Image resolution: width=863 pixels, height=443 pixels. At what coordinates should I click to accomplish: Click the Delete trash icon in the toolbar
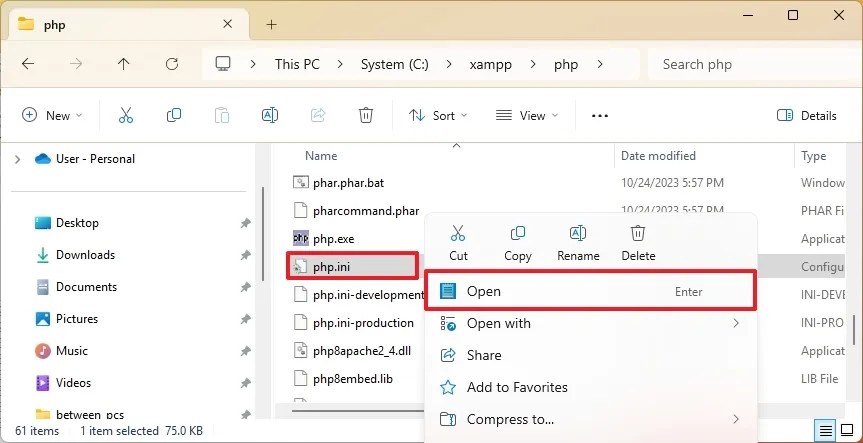366,115
